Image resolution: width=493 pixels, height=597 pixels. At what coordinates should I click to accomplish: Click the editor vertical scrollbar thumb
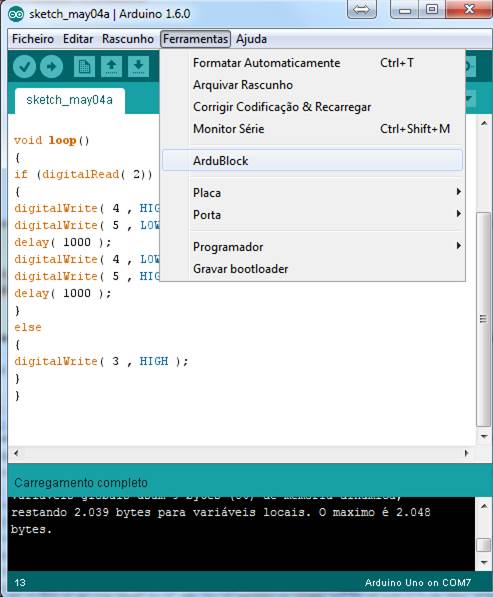484,319
